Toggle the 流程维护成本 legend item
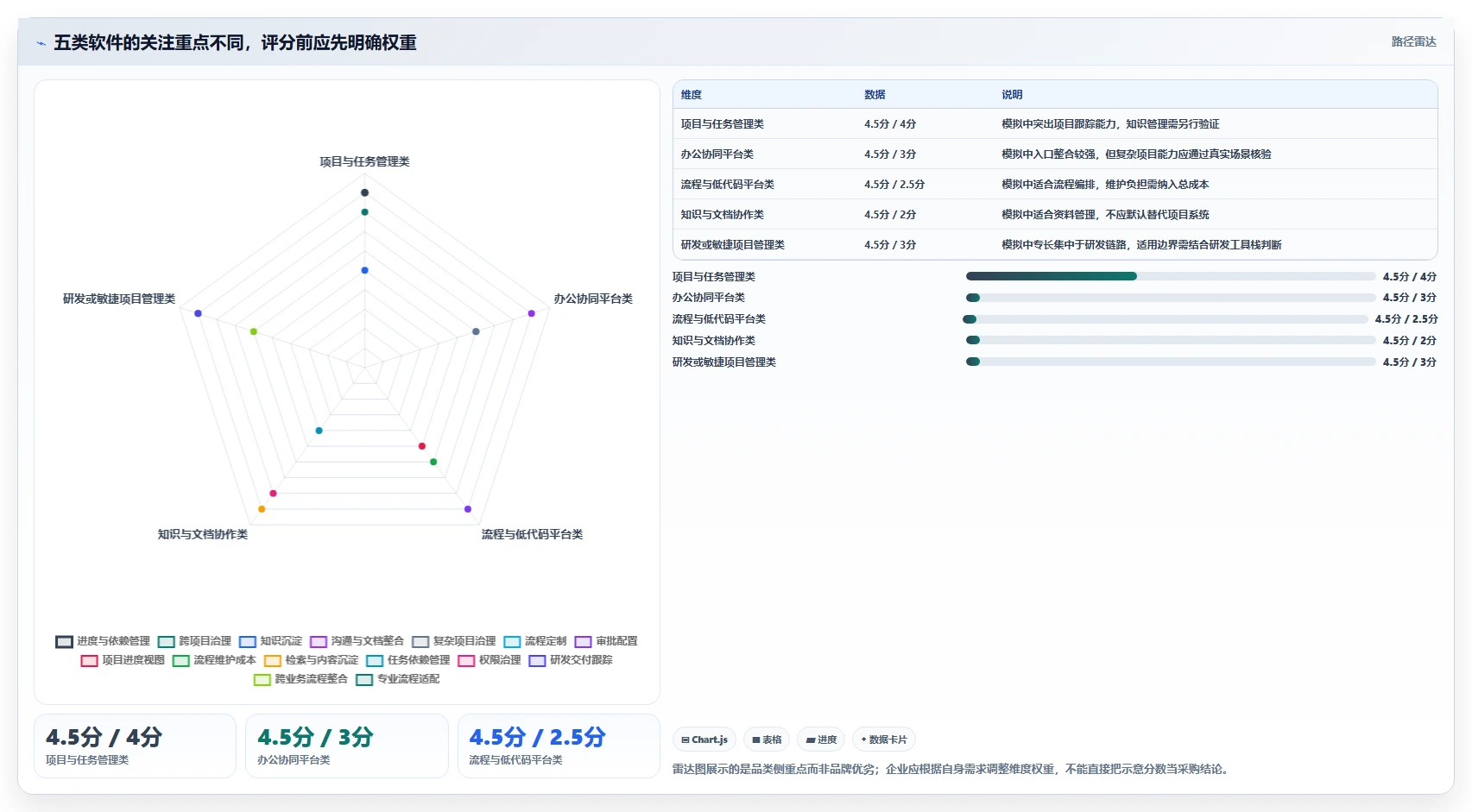 [214, 660]
